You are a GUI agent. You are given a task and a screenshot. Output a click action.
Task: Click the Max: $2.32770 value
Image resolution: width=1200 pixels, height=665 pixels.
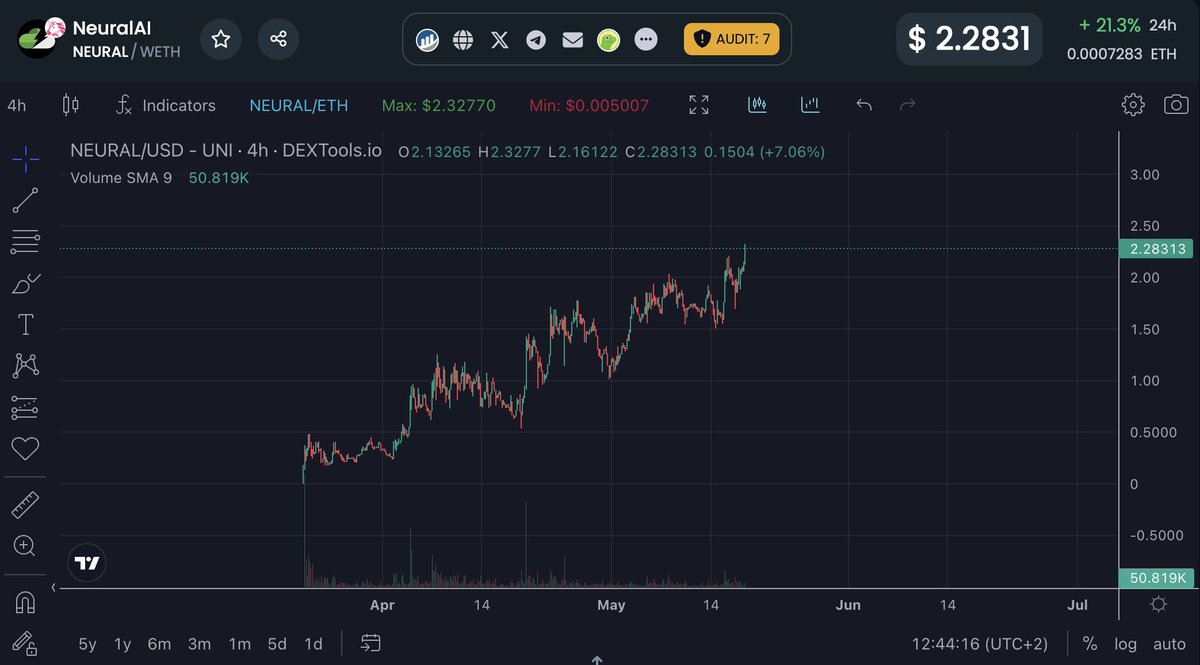click(x=438, y=105)
